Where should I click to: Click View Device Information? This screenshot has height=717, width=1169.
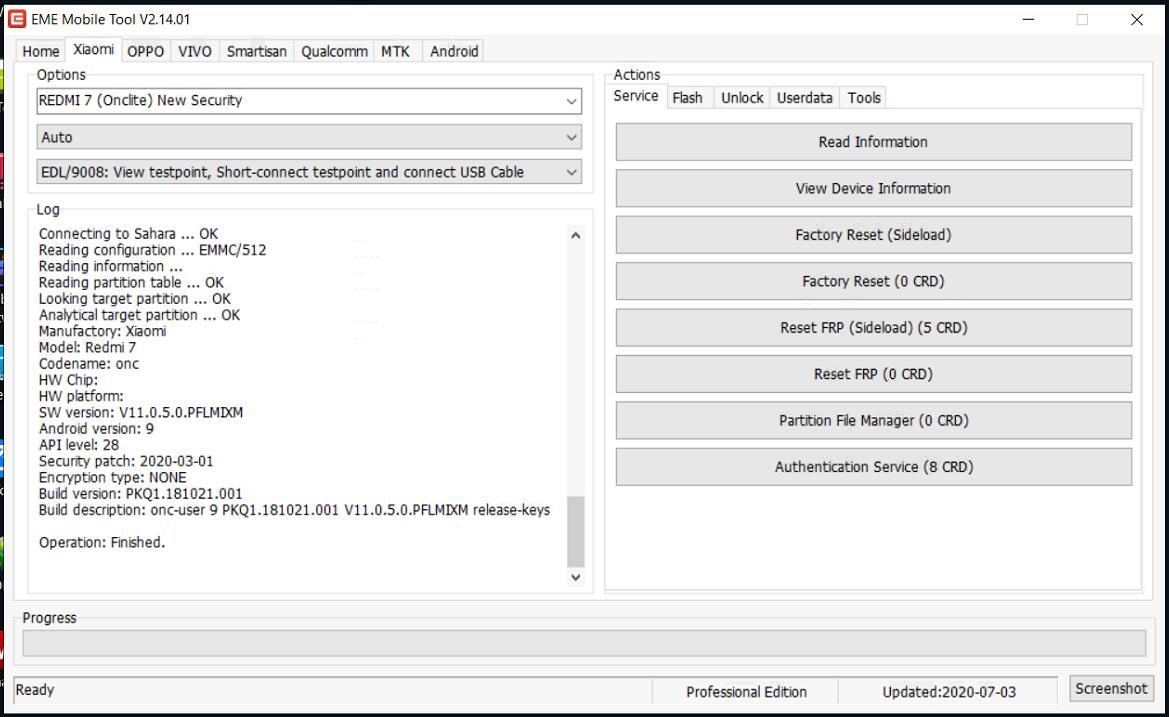(873, 189)
